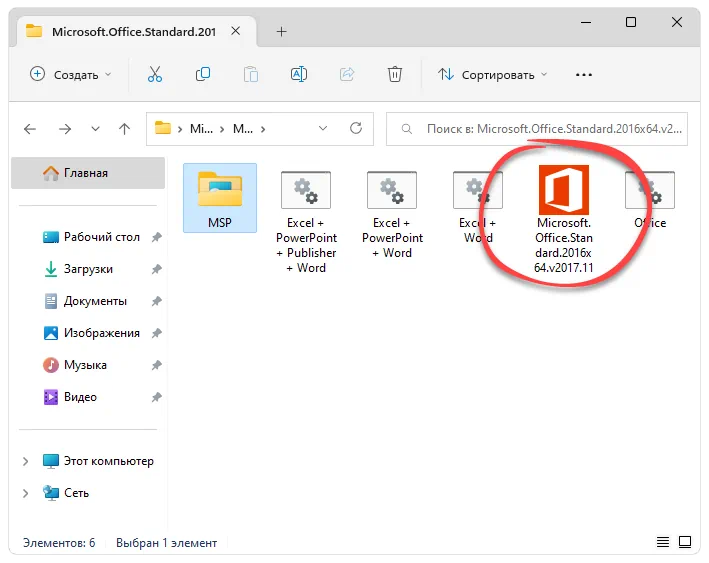The image size is (709, 563).
Task: Expand Этот компьютер tree node
Action: click(26, 461)
